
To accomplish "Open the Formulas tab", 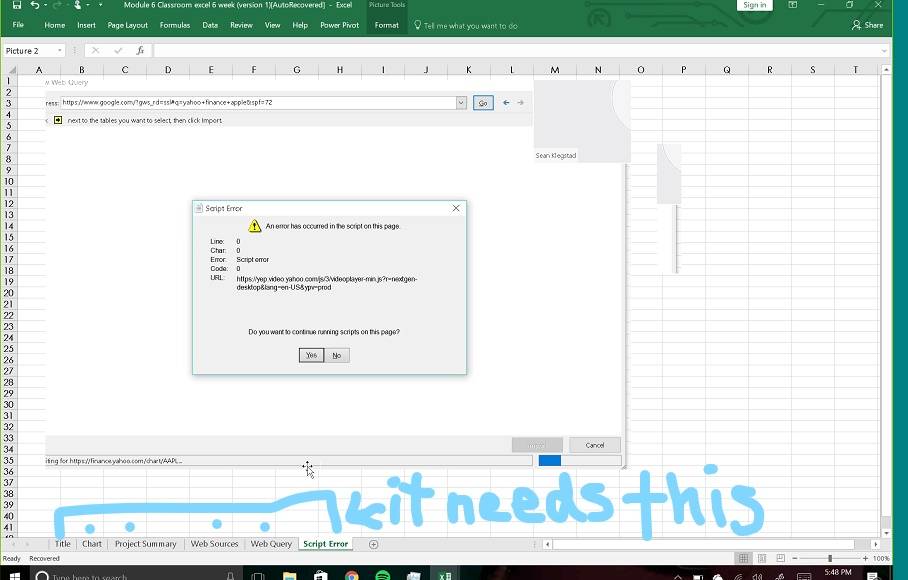I will 175,25.
